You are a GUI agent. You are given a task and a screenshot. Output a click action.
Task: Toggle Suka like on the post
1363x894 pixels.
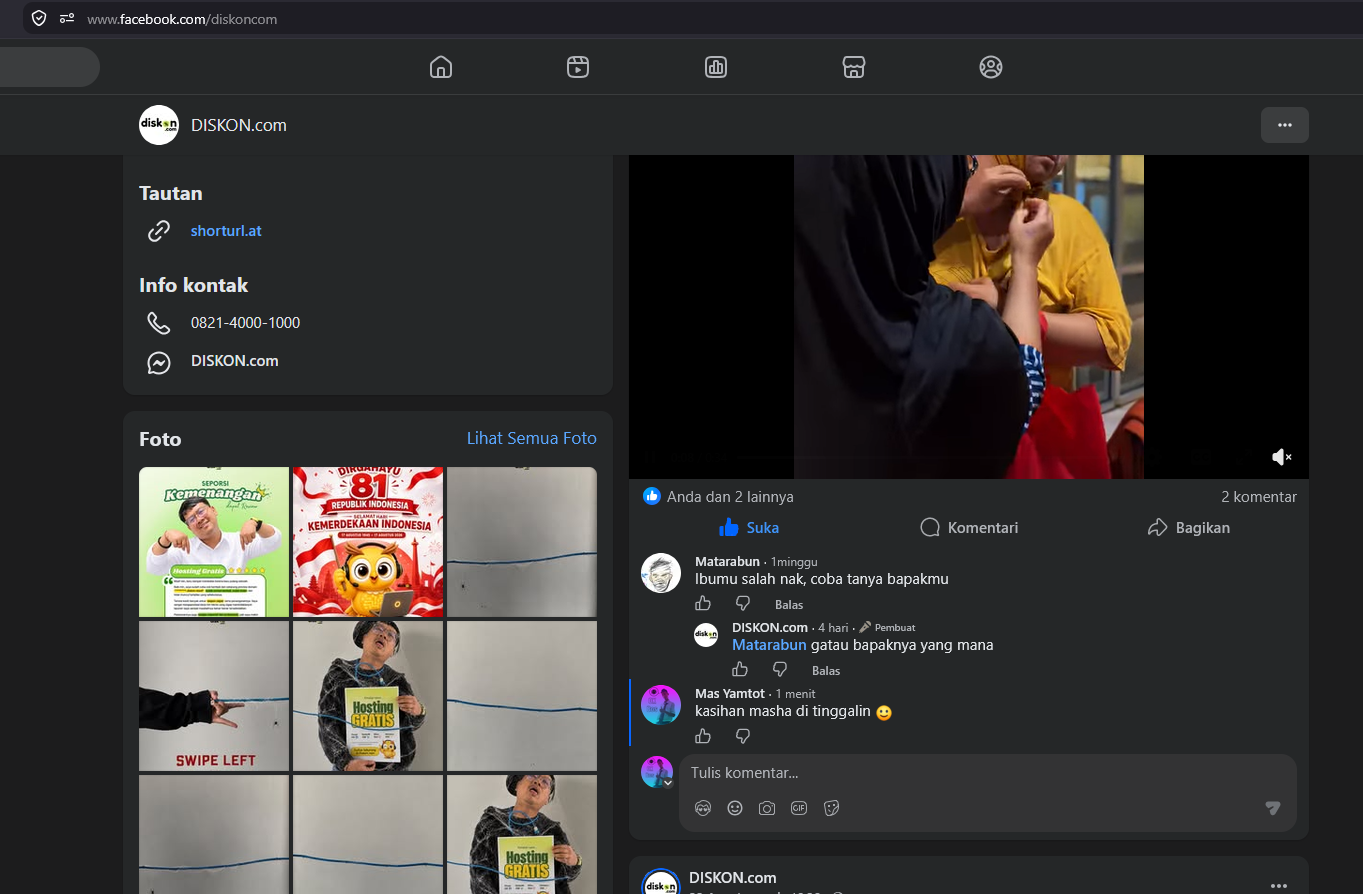pyautogui.click(x=749, y=527)
